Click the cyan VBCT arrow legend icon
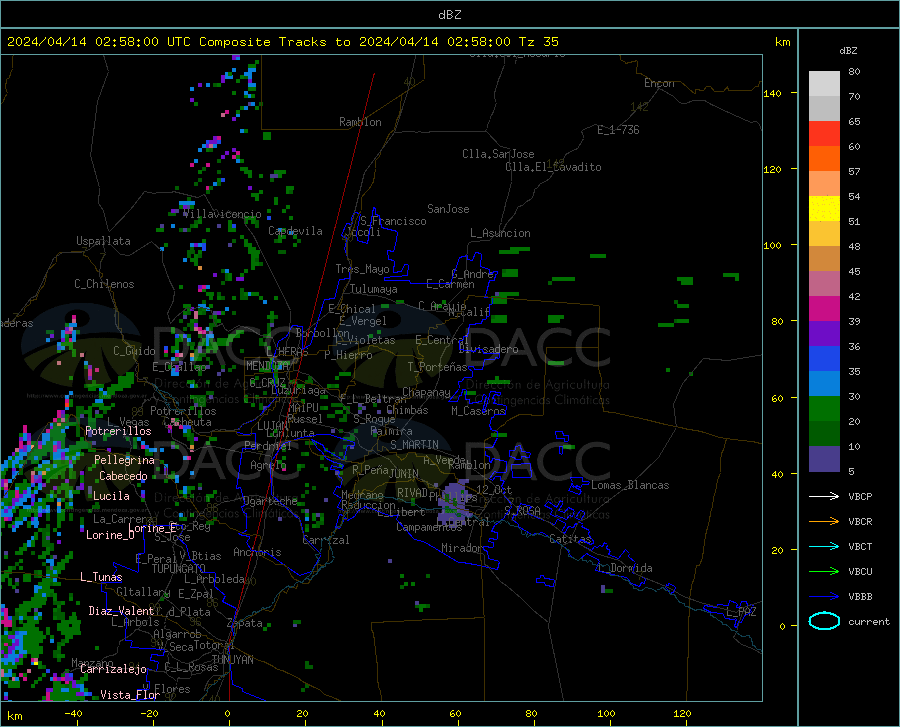 (824, 546)
